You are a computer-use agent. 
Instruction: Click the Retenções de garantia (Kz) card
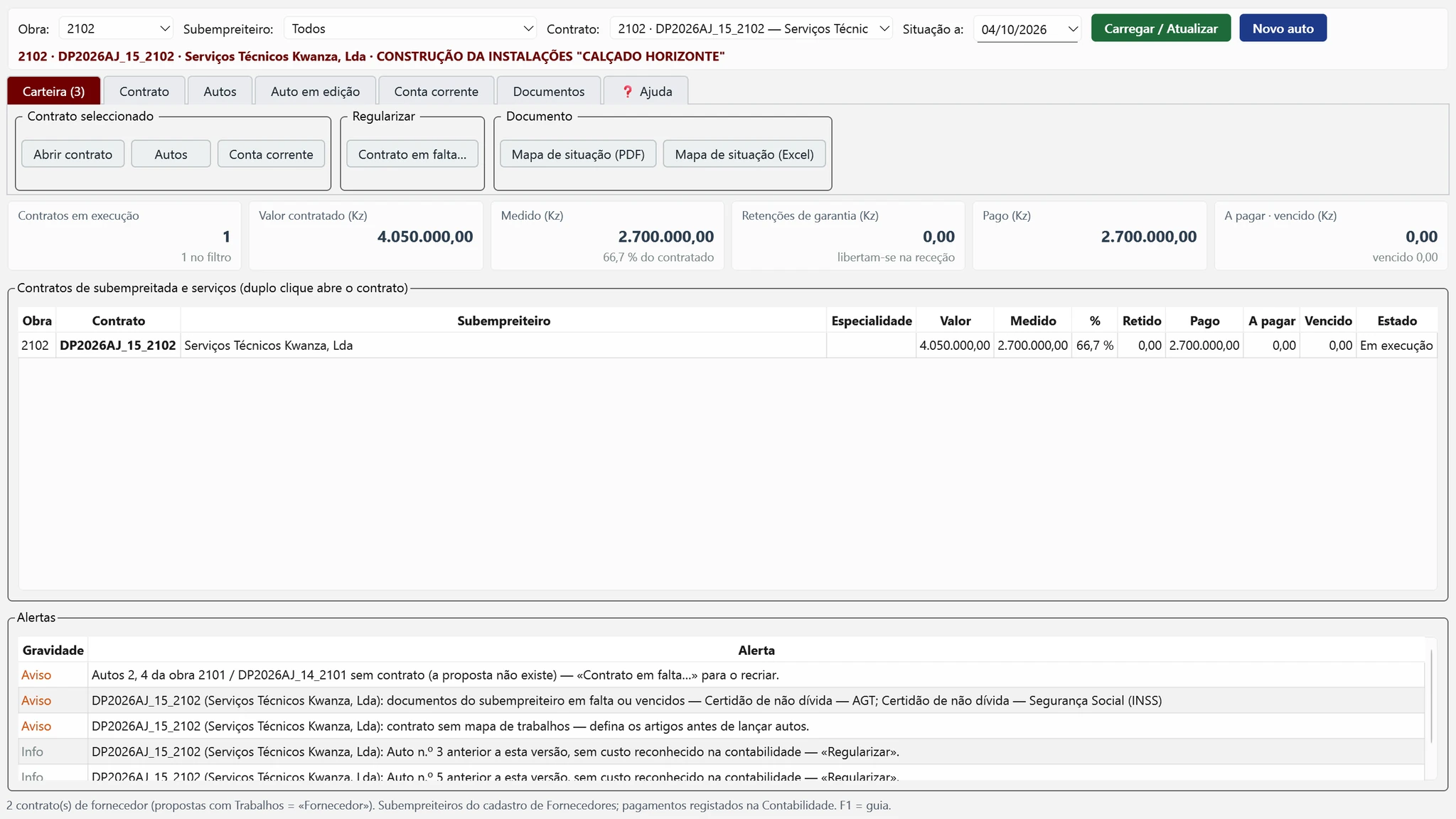pos(848,236)
